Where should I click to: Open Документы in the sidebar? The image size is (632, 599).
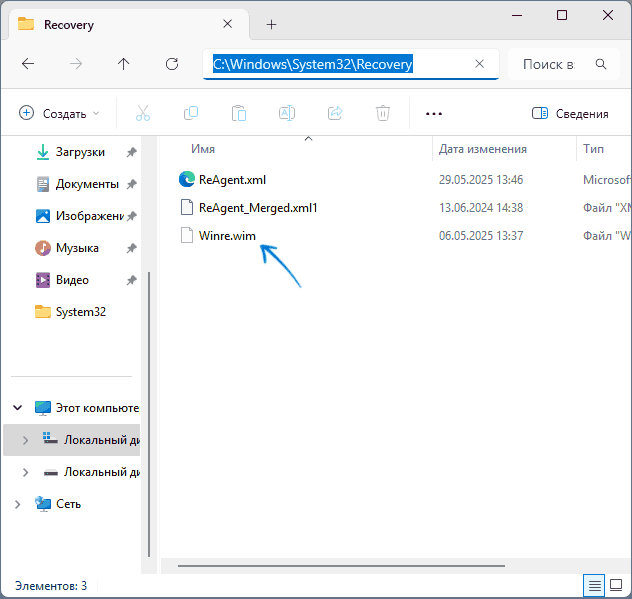87,184
